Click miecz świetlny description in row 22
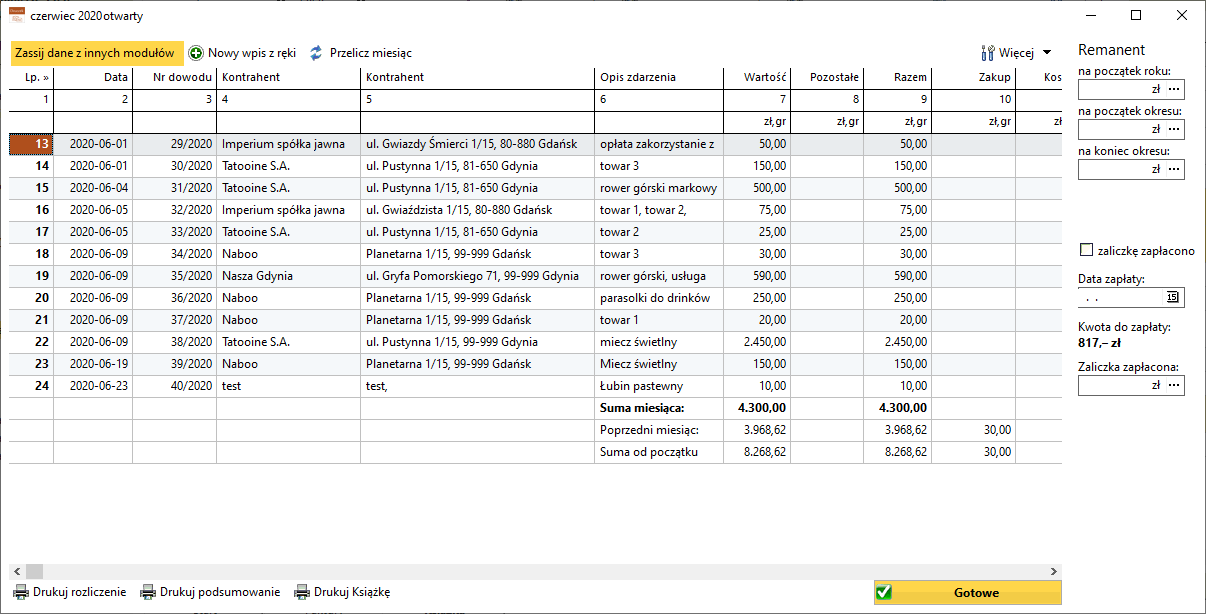 click(659, 342)
